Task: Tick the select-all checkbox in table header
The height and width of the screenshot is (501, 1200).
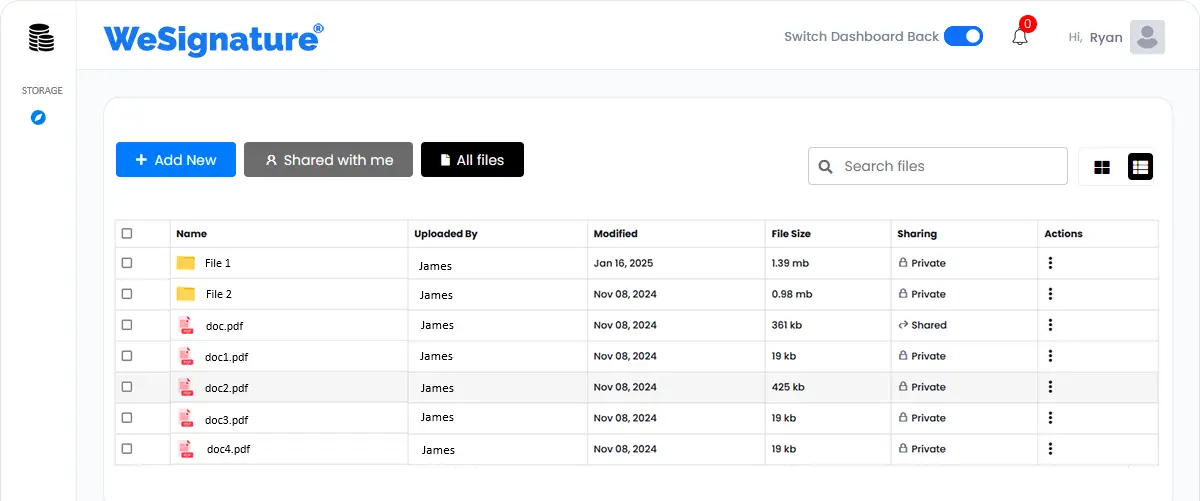Action: point(127,234)
